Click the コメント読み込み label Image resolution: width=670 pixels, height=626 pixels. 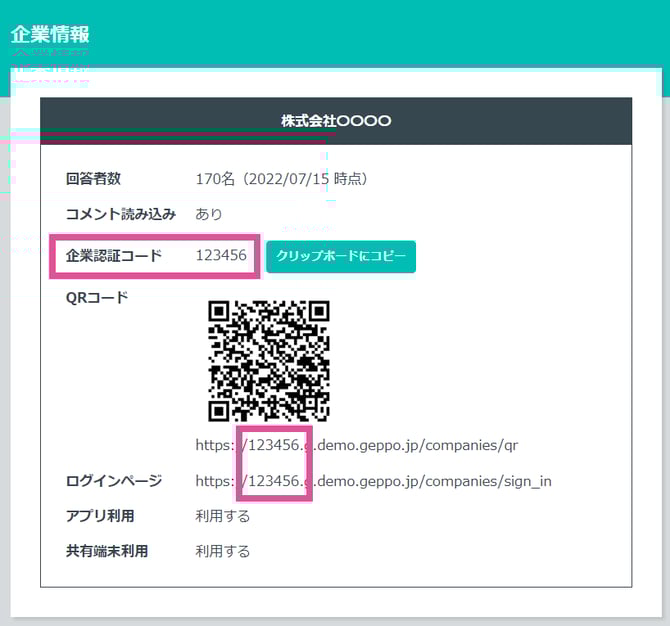[120, 214]
